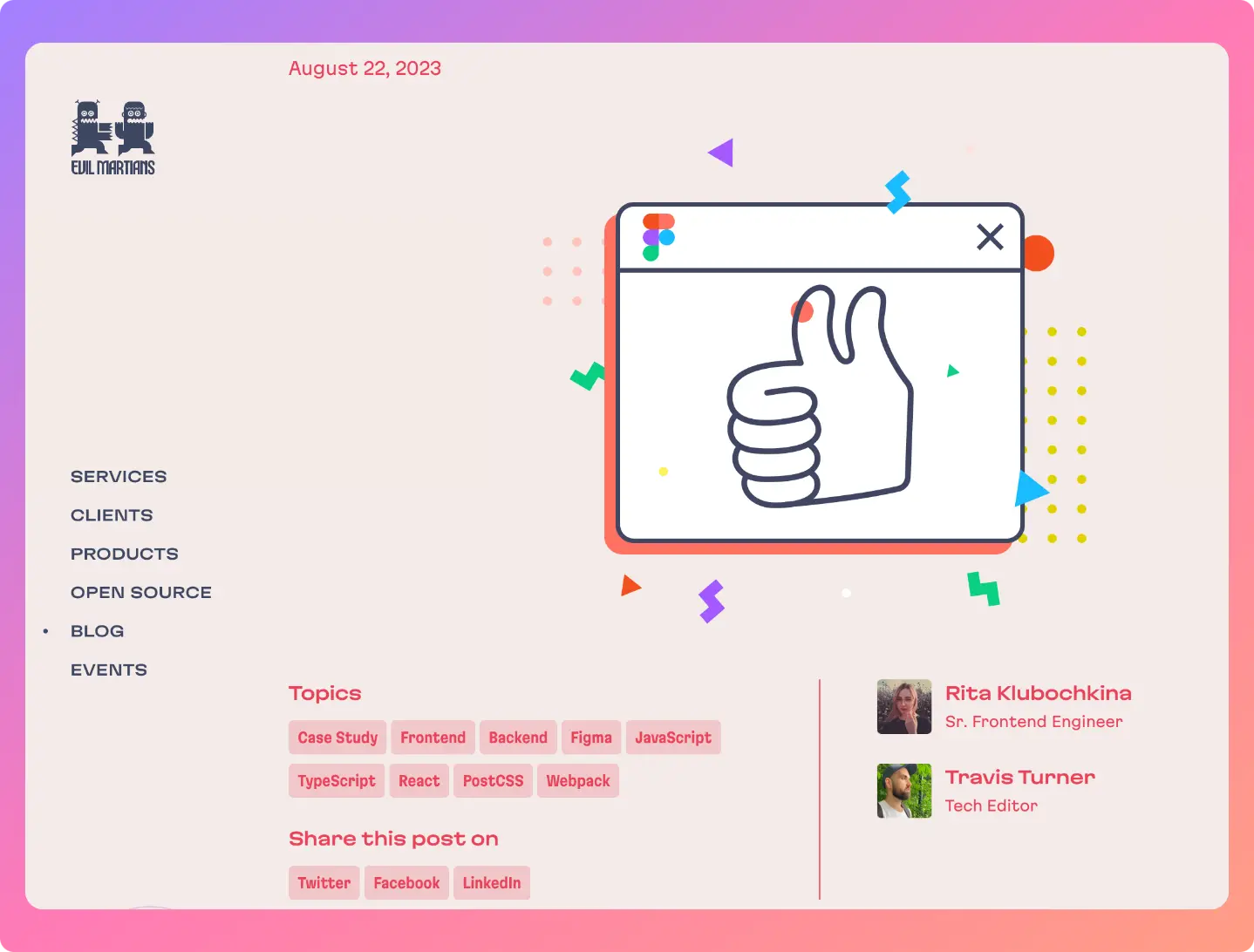Viewport: 1254px width, 952px height.
Task: Select the Blog navigation link
Action: pyautogui.click(x=98, y=631)
